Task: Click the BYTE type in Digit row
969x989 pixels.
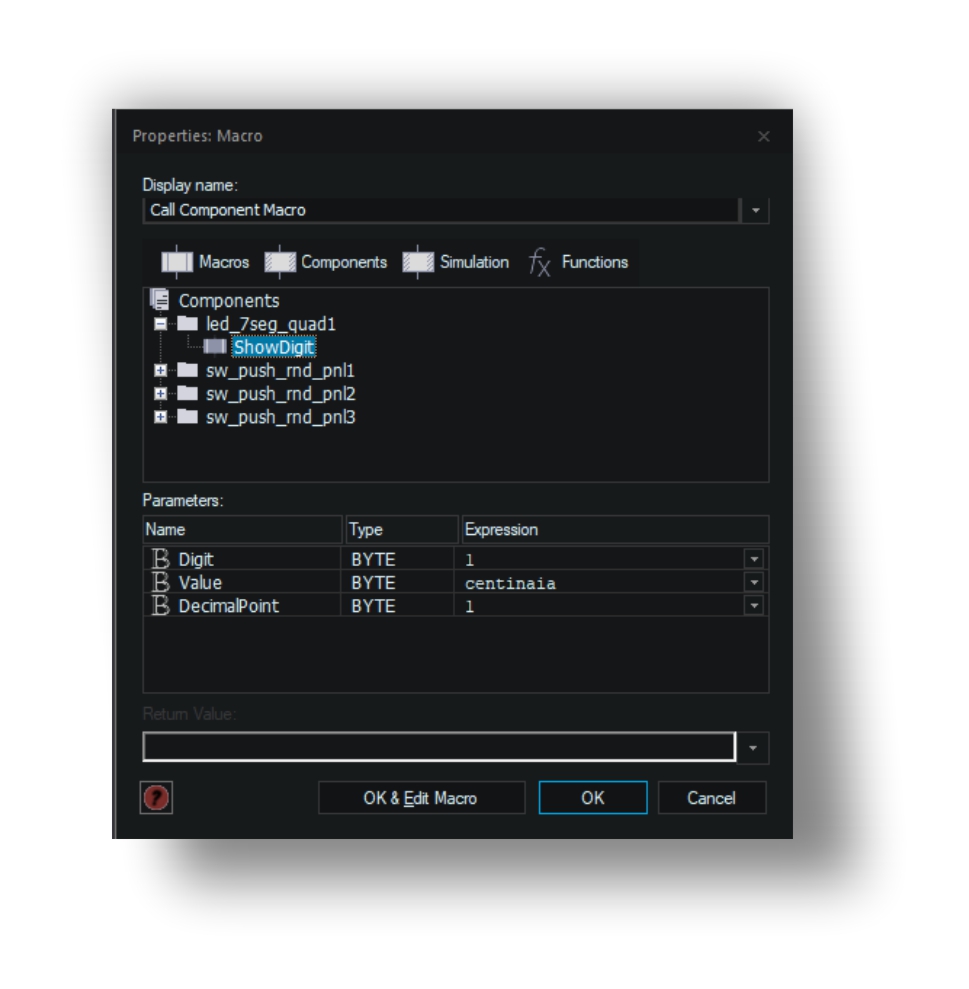Action: (x=373, y=559)
